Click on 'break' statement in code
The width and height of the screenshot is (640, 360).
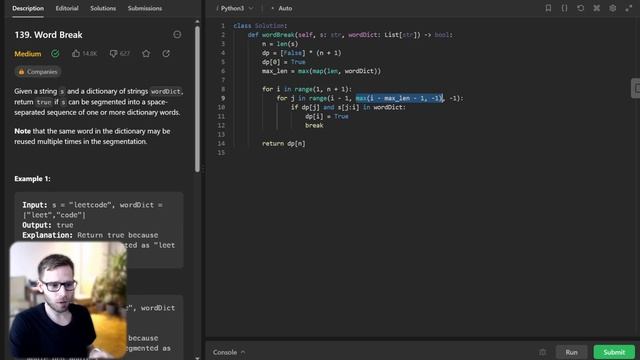(314, 125)
